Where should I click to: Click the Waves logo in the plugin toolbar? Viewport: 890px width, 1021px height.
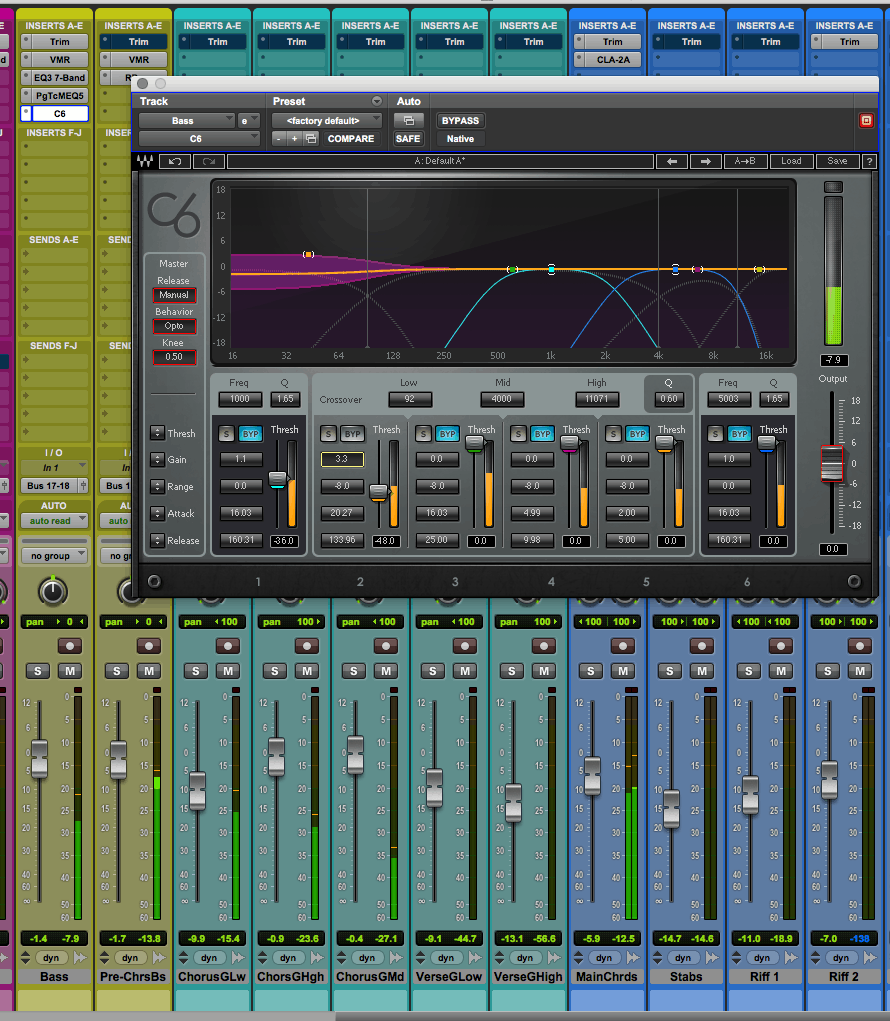146,161
